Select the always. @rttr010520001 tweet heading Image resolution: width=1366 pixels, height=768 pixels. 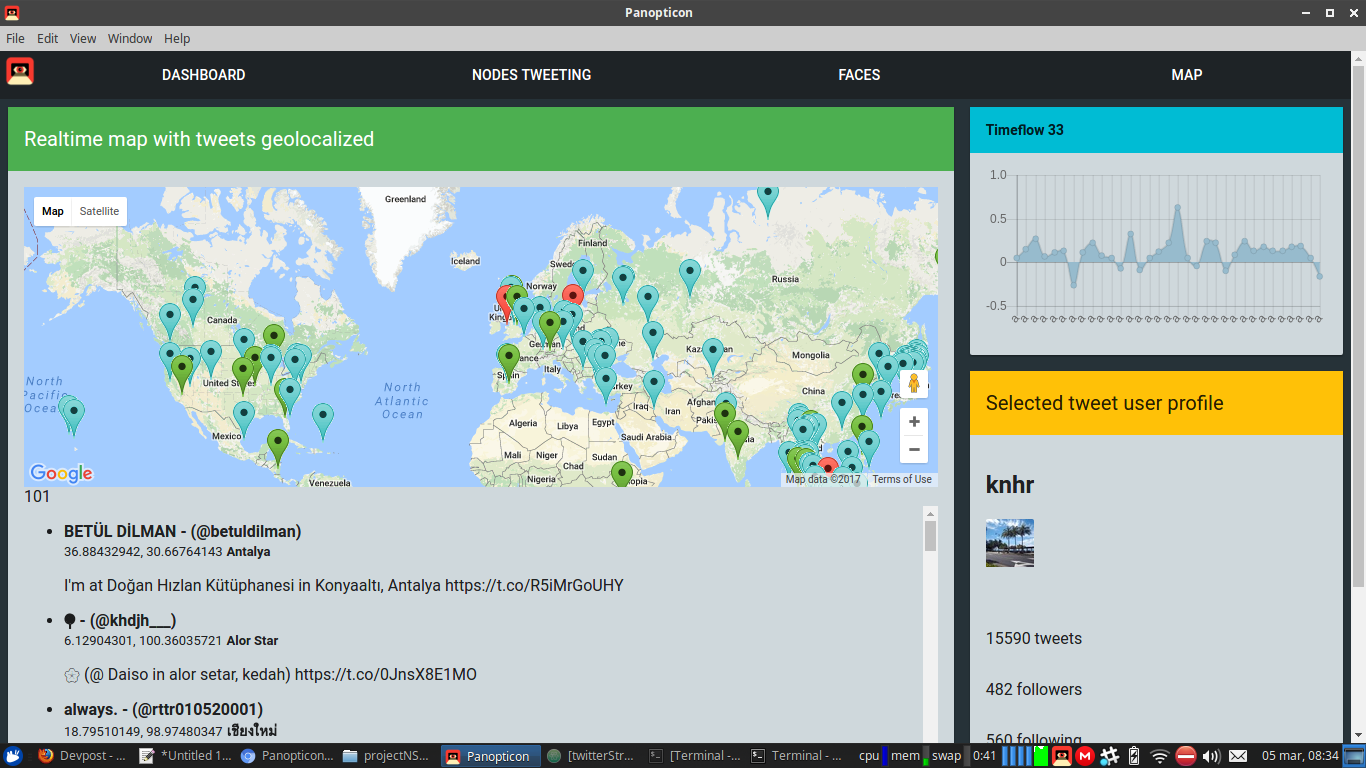tap(164, 709)
